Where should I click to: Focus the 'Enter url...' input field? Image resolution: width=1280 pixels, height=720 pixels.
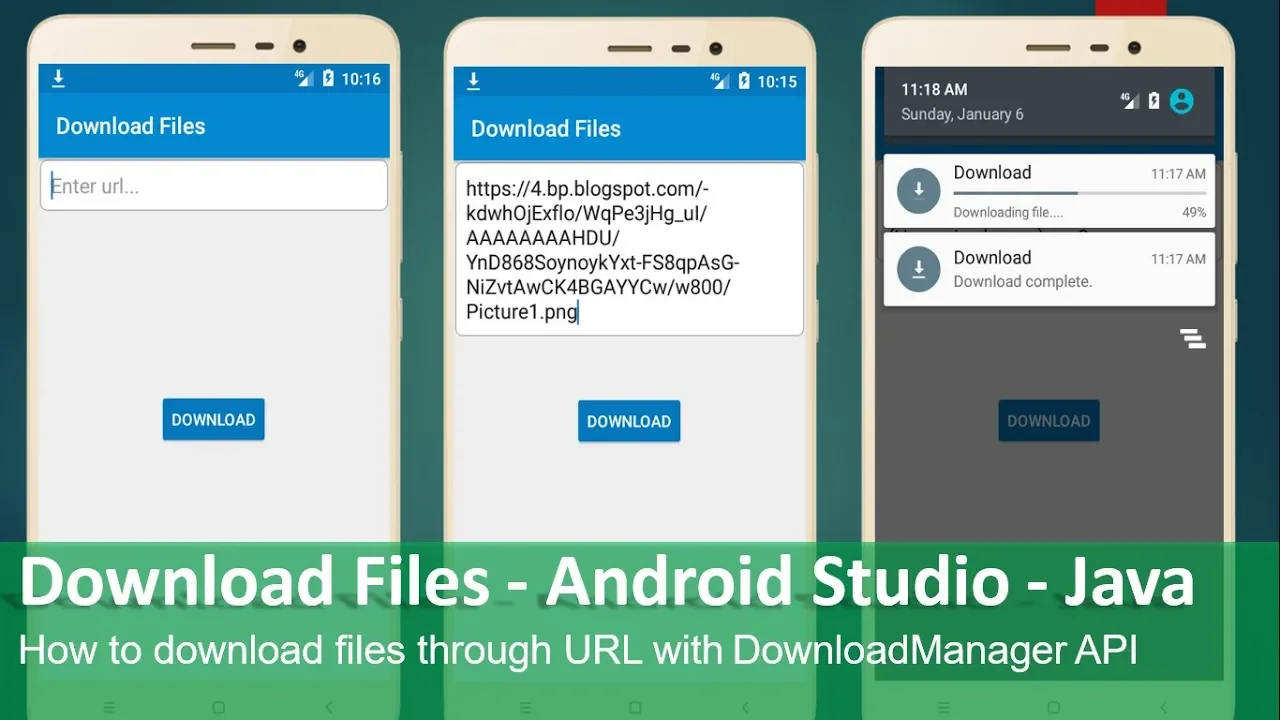click(214, 186)
